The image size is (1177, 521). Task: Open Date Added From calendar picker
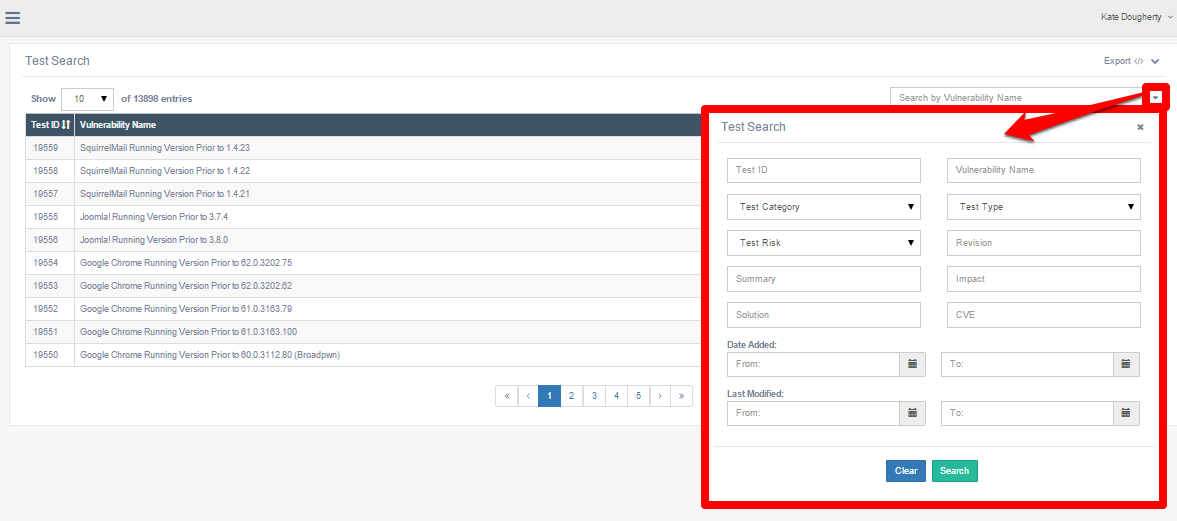pyautogui.click(x=912, y=364)
